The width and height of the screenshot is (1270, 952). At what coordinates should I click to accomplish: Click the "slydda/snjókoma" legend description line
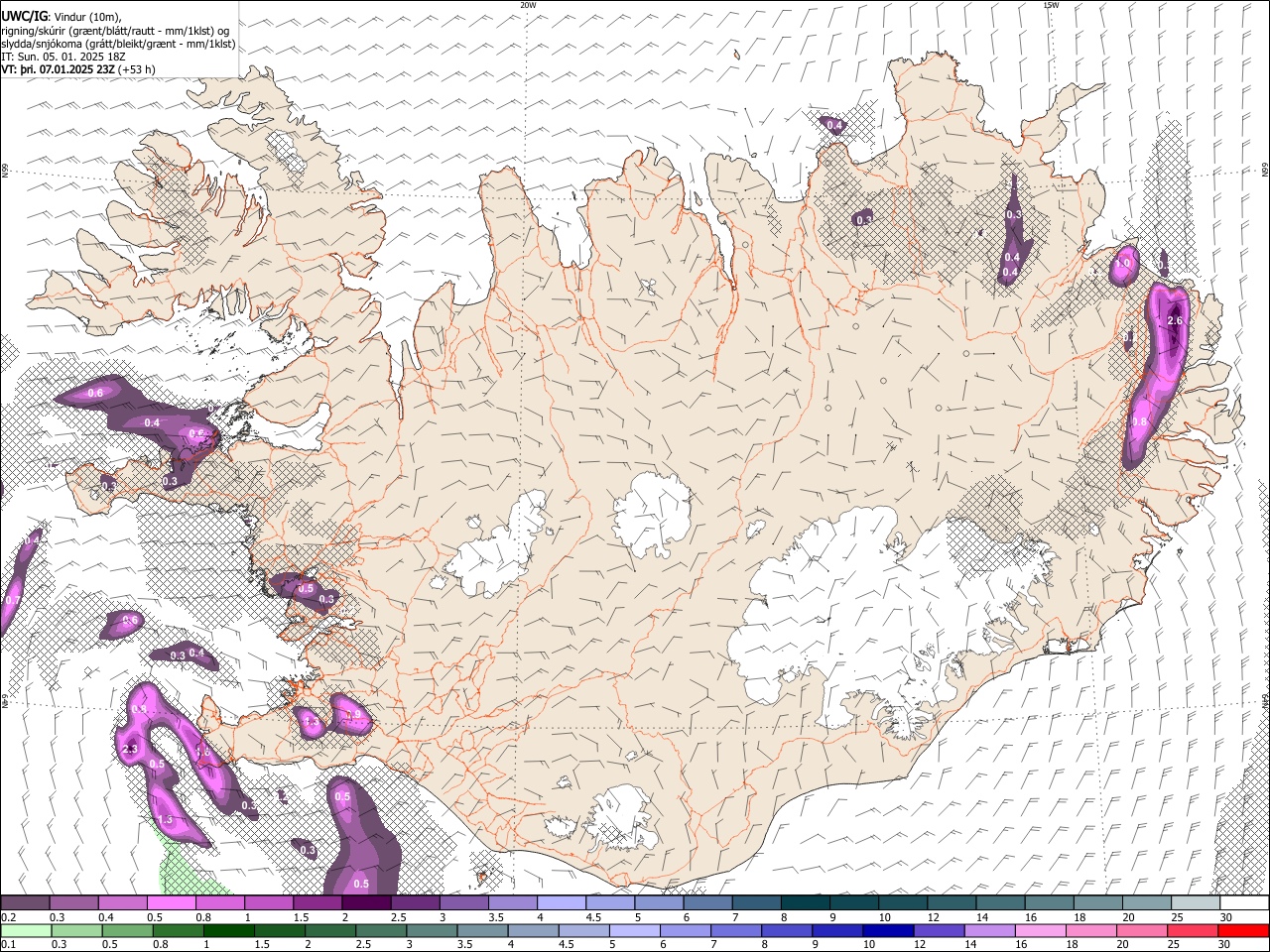tap(118, 44)
